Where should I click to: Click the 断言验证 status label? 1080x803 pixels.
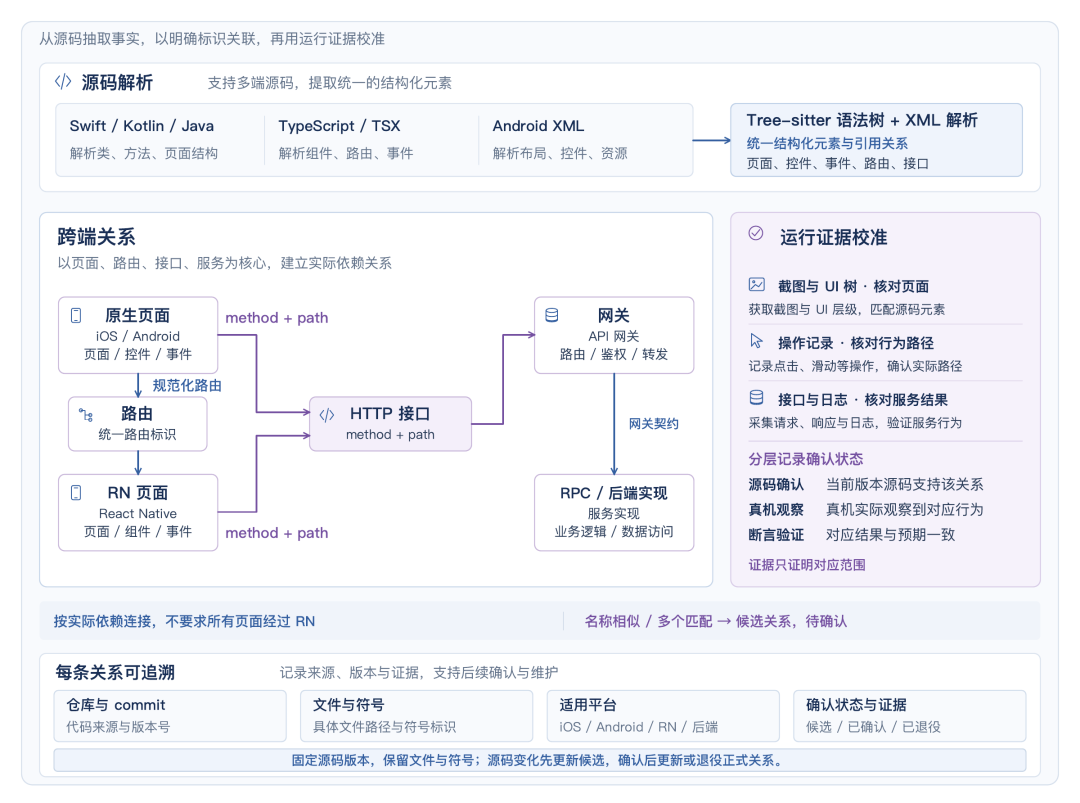point(776,535)
